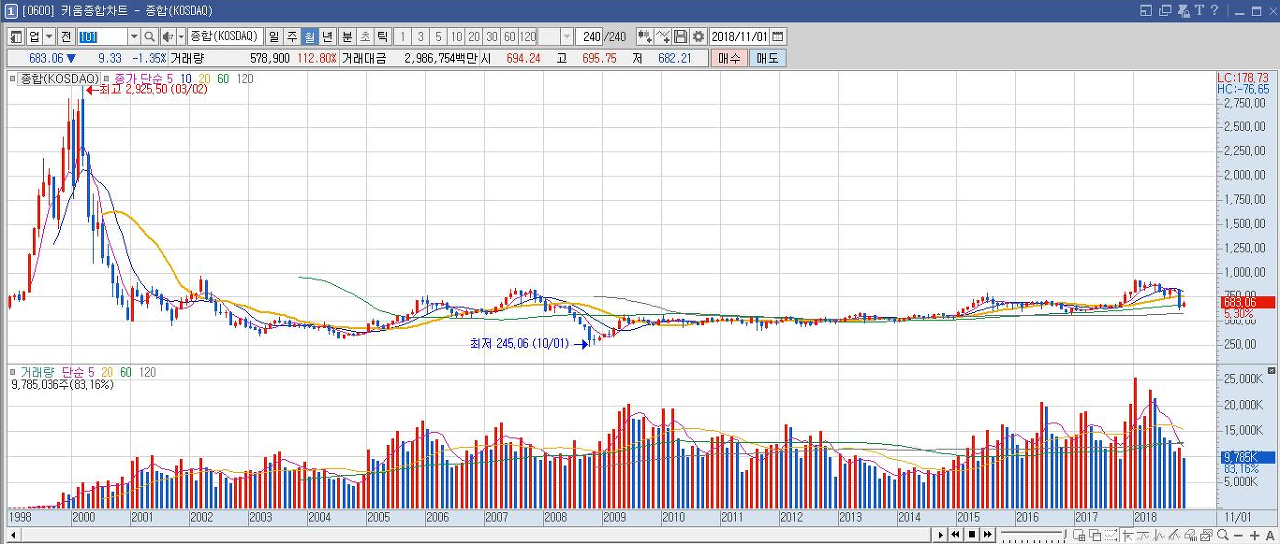Click the 업 (sector) type button
Screen dimensions: 1280x544
coord(34,37)
